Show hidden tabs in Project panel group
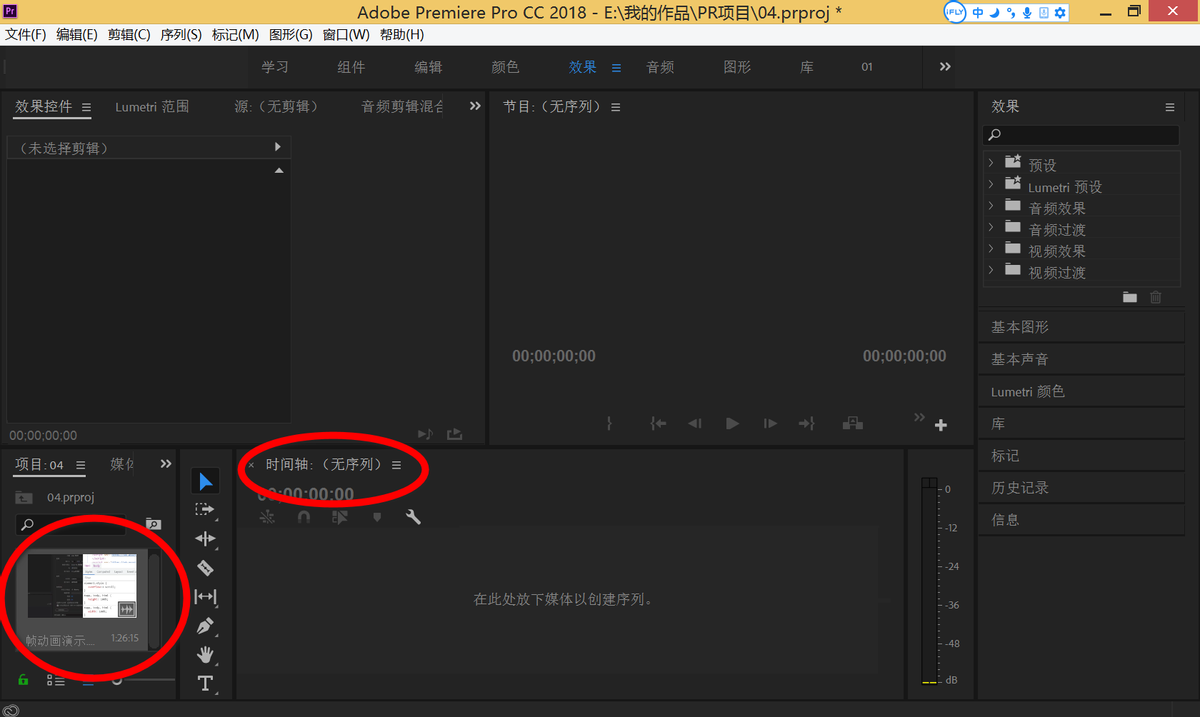Image resolution: width=1200 pixels, height=717 pixels. click(166, 464)
